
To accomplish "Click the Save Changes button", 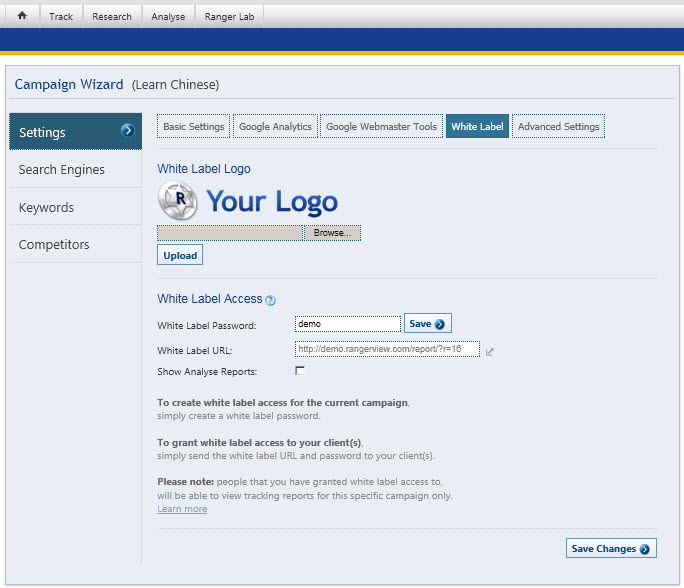I will tap(611, 548).
